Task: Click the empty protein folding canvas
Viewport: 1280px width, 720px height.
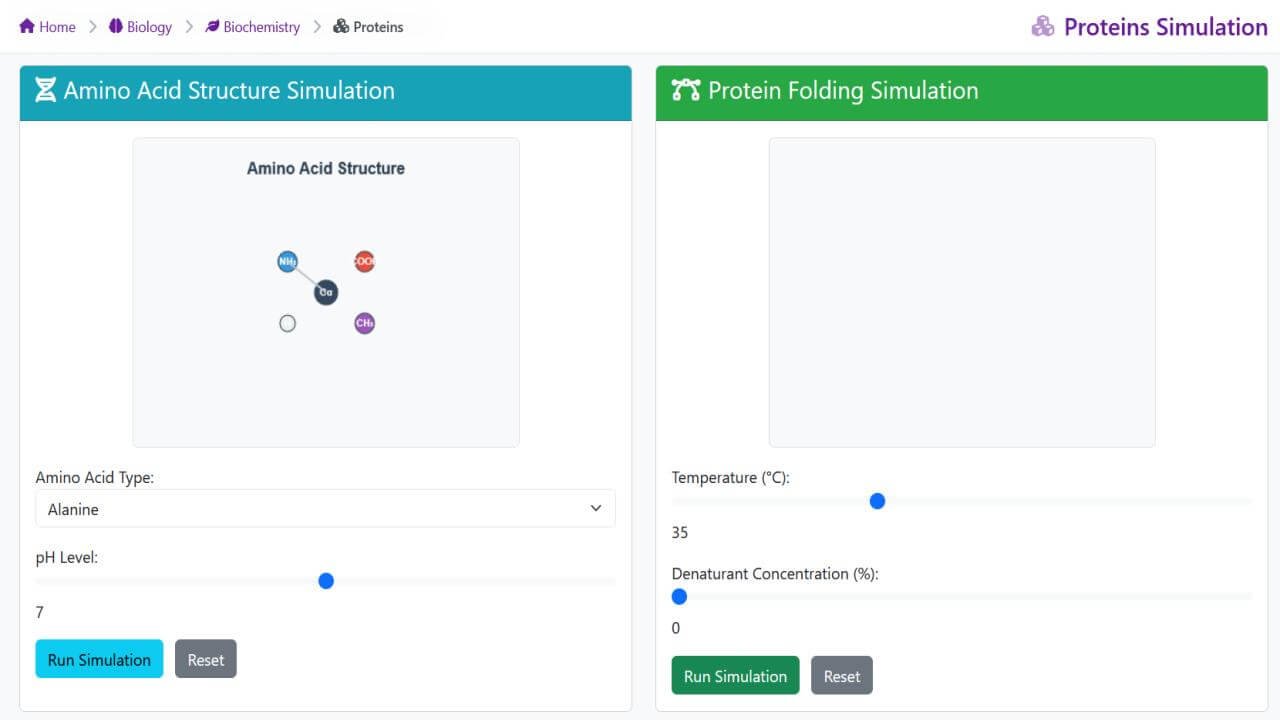Action: [962, 292]
